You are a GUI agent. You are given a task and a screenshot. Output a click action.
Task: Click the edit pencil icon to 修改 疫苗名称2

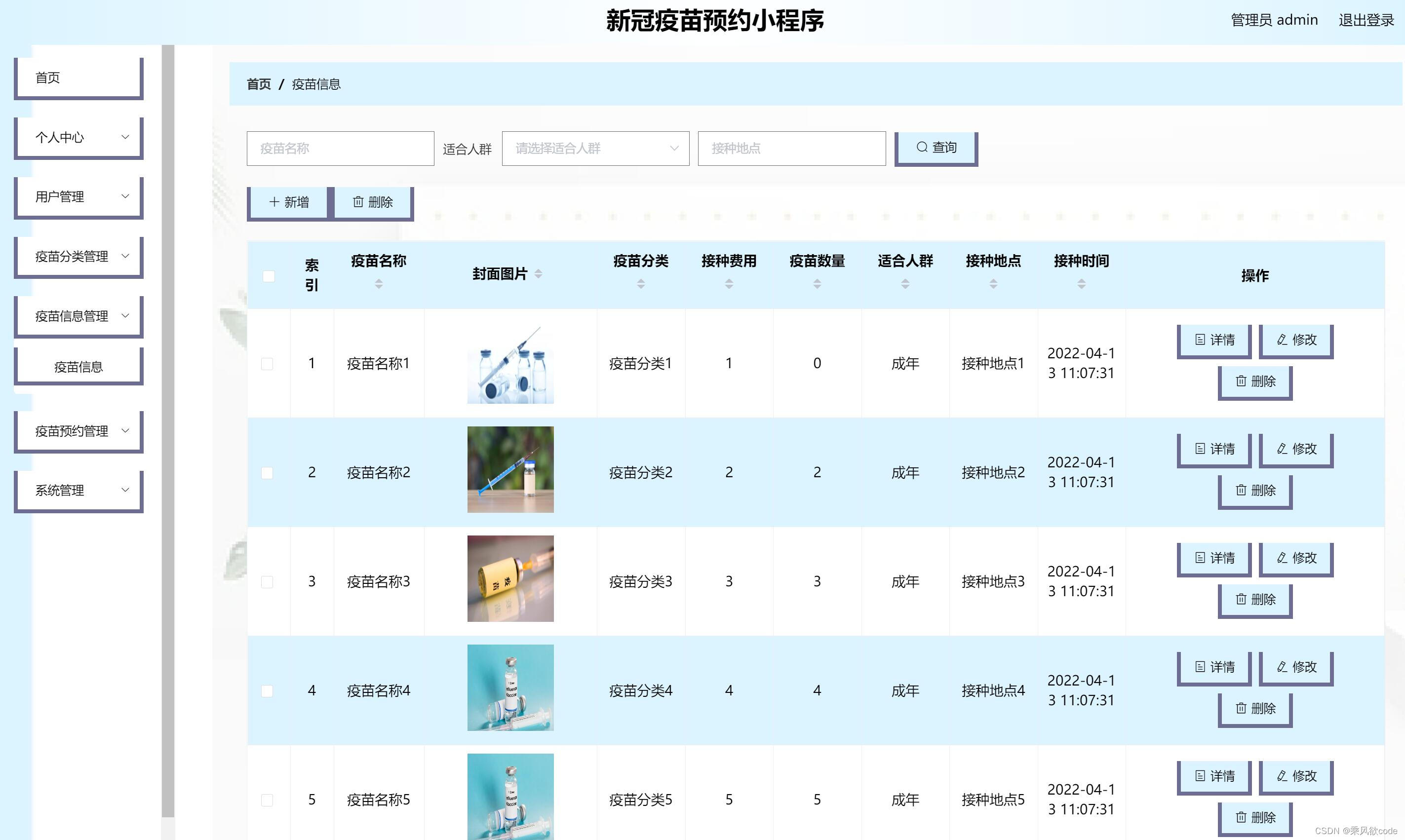click(x=1281, y=449)
